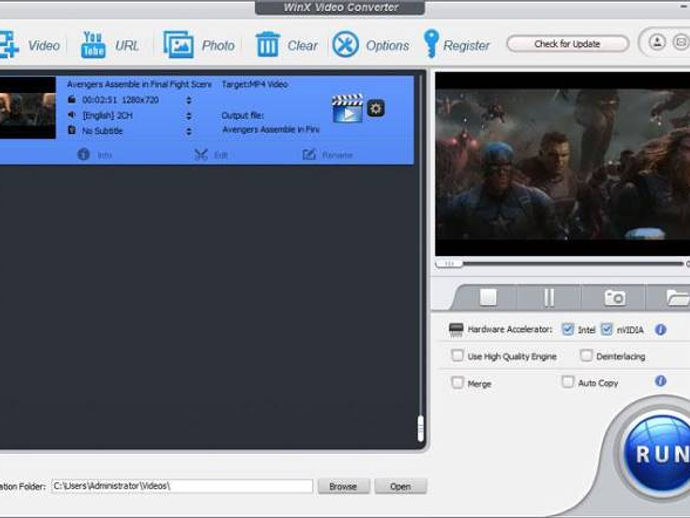Viewport: 690px width, 518px height.
Task: Click the video preview display
Action: [x=562, y=164]
